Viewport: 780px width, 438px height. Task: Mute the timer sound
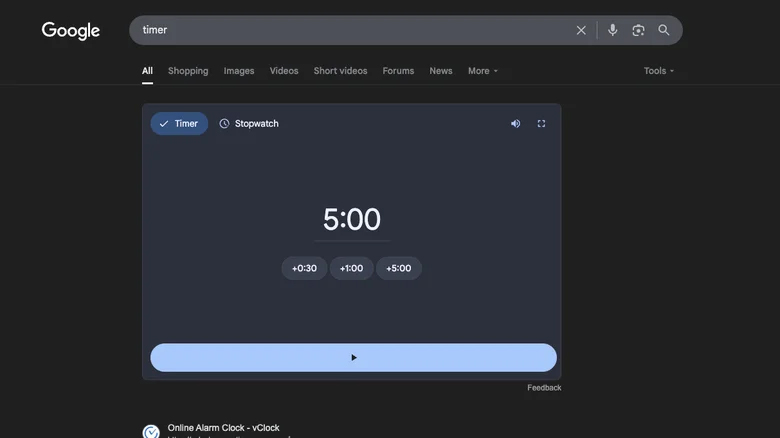pos(516,124)
